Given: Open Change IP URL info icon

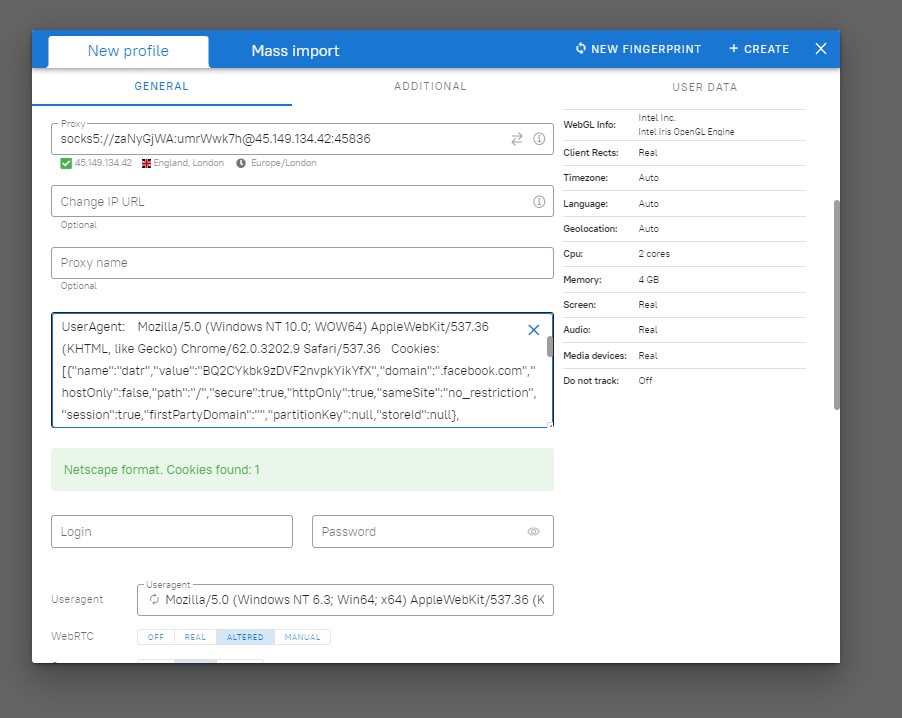Looking at the screenshot, I should [539, 201].
